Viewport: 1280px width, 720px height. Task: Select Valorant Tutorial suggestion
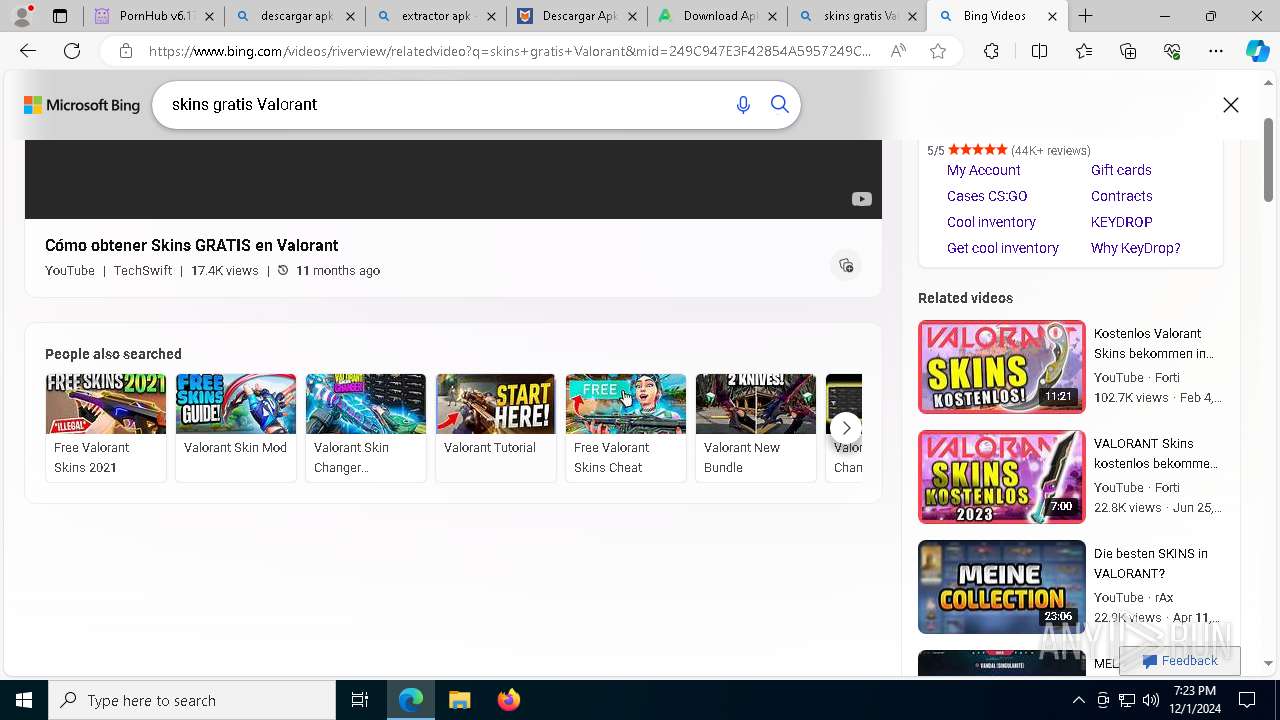click(x=496, y=428)
